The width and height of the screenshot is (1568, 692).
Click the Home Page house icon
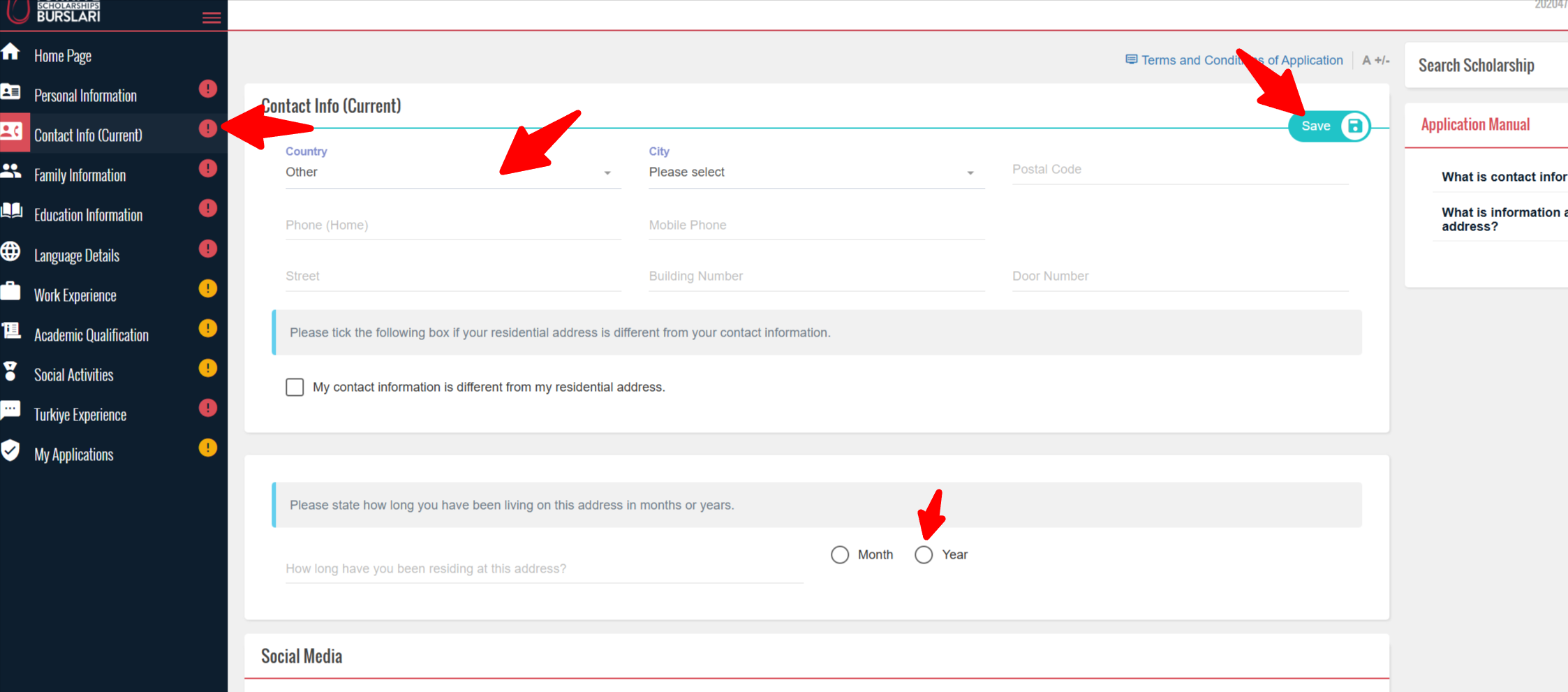(10, 52)
